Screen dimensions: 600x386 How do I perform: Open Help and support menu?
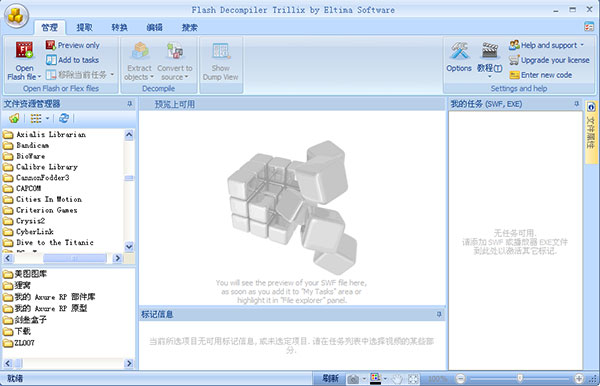546,45
